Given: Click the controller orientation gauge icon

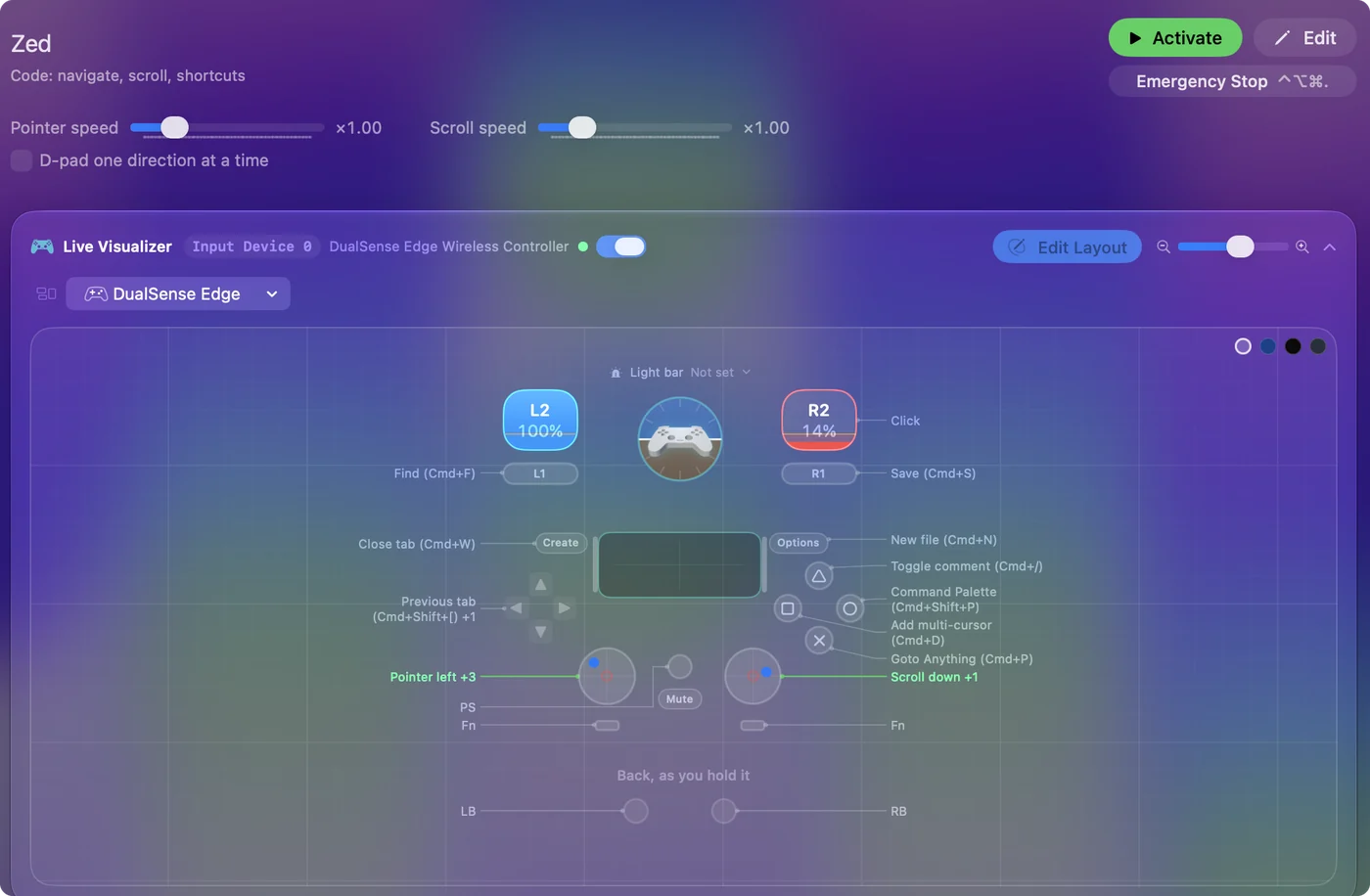Looking at the screenshot, I should click(x=680, y=438).
